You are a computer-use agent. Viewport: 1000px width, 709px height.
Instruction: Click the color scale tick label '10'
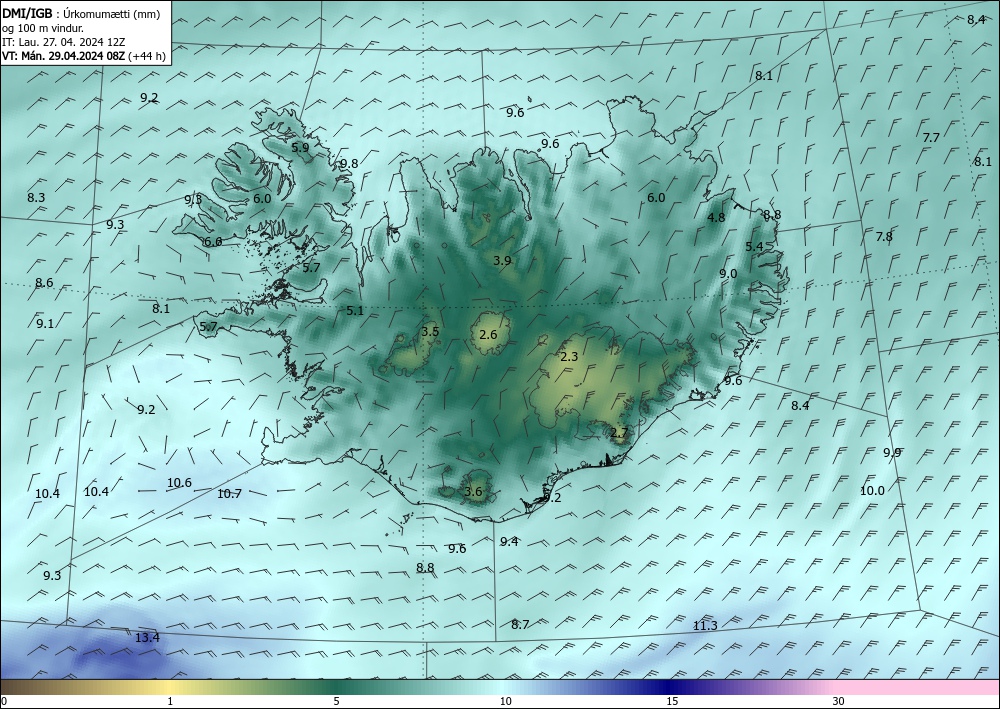505,701
